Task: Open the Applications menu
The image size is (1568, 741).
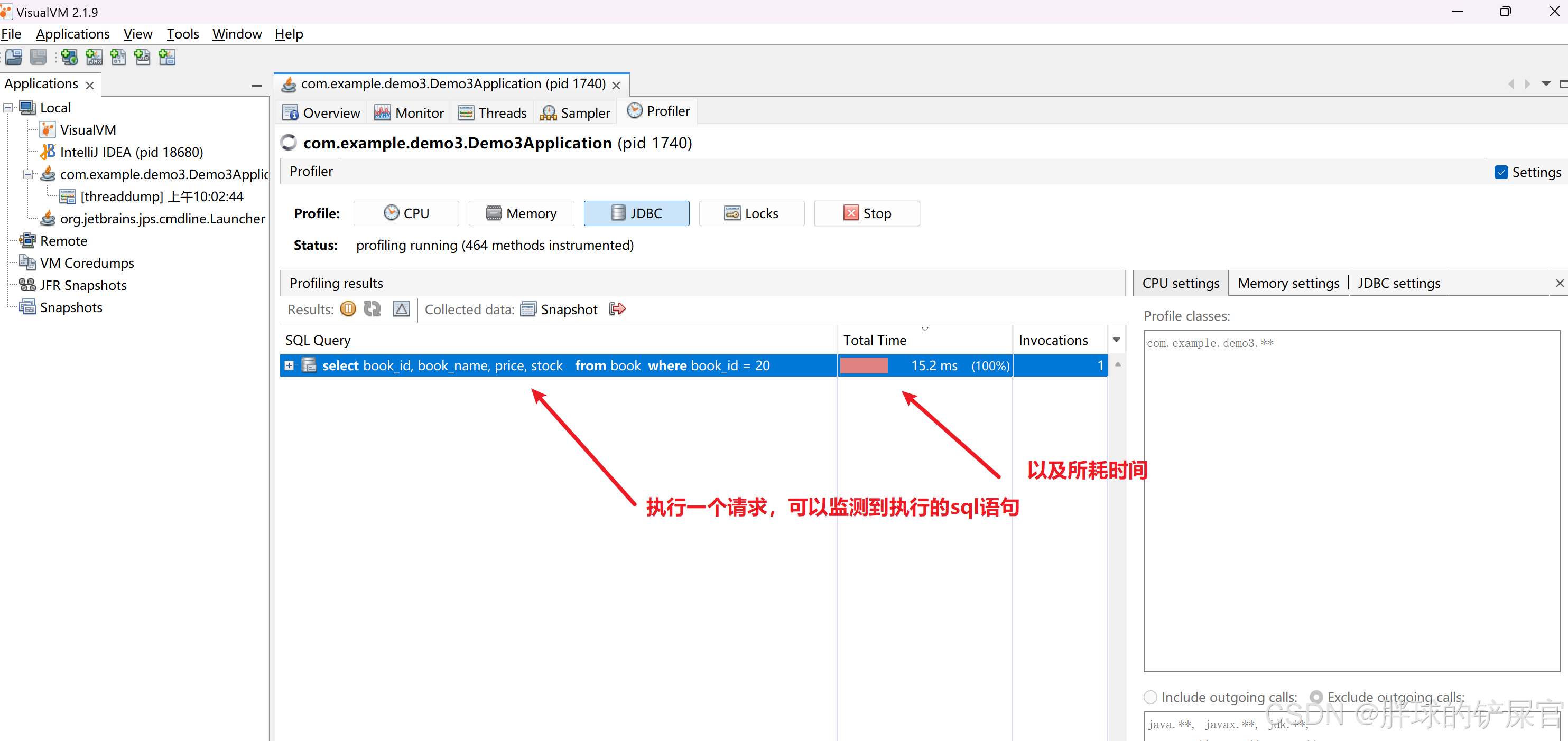Action: click(x=72, y=34)
